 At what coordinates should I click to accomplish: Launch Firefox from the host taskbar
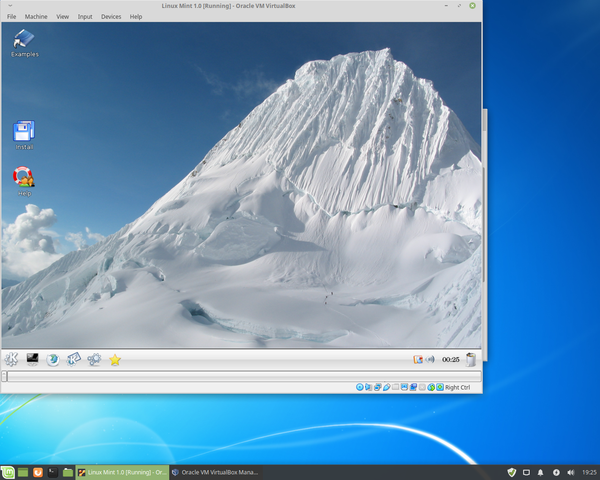click(x=38, y=472)
